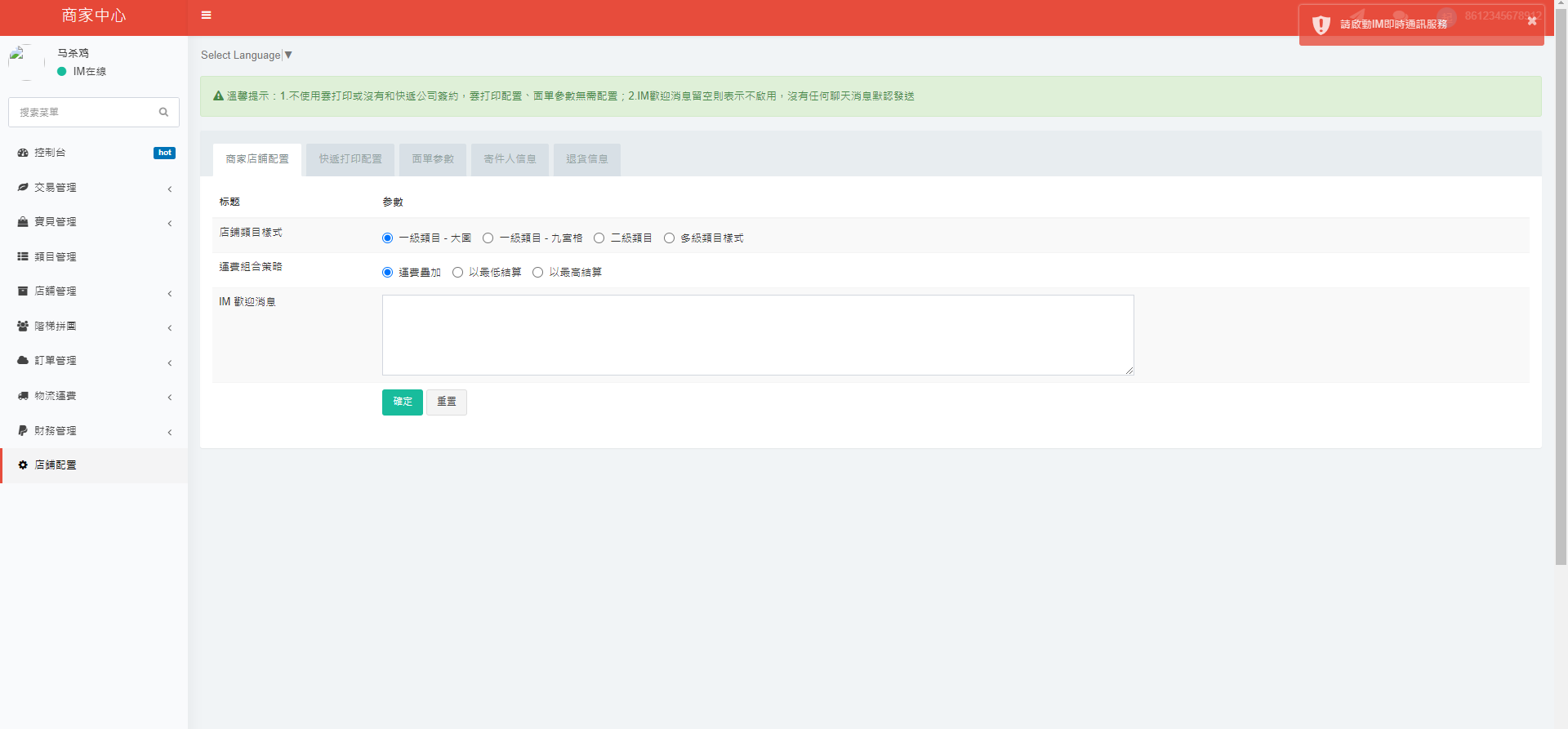Viewport: 1568px width, 729px height.
Task: Switch to the 面單參數 tab
Action: 433,159
